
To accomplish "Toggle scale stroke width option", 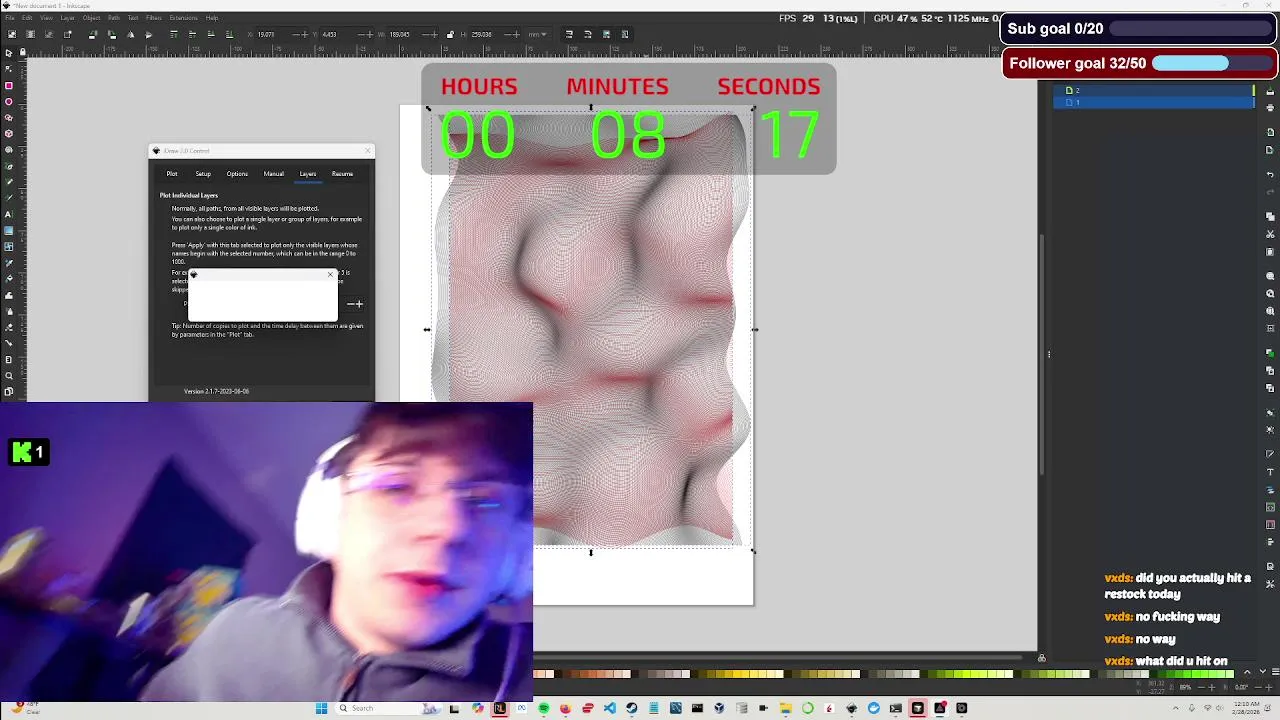I will tap(568, 34).
